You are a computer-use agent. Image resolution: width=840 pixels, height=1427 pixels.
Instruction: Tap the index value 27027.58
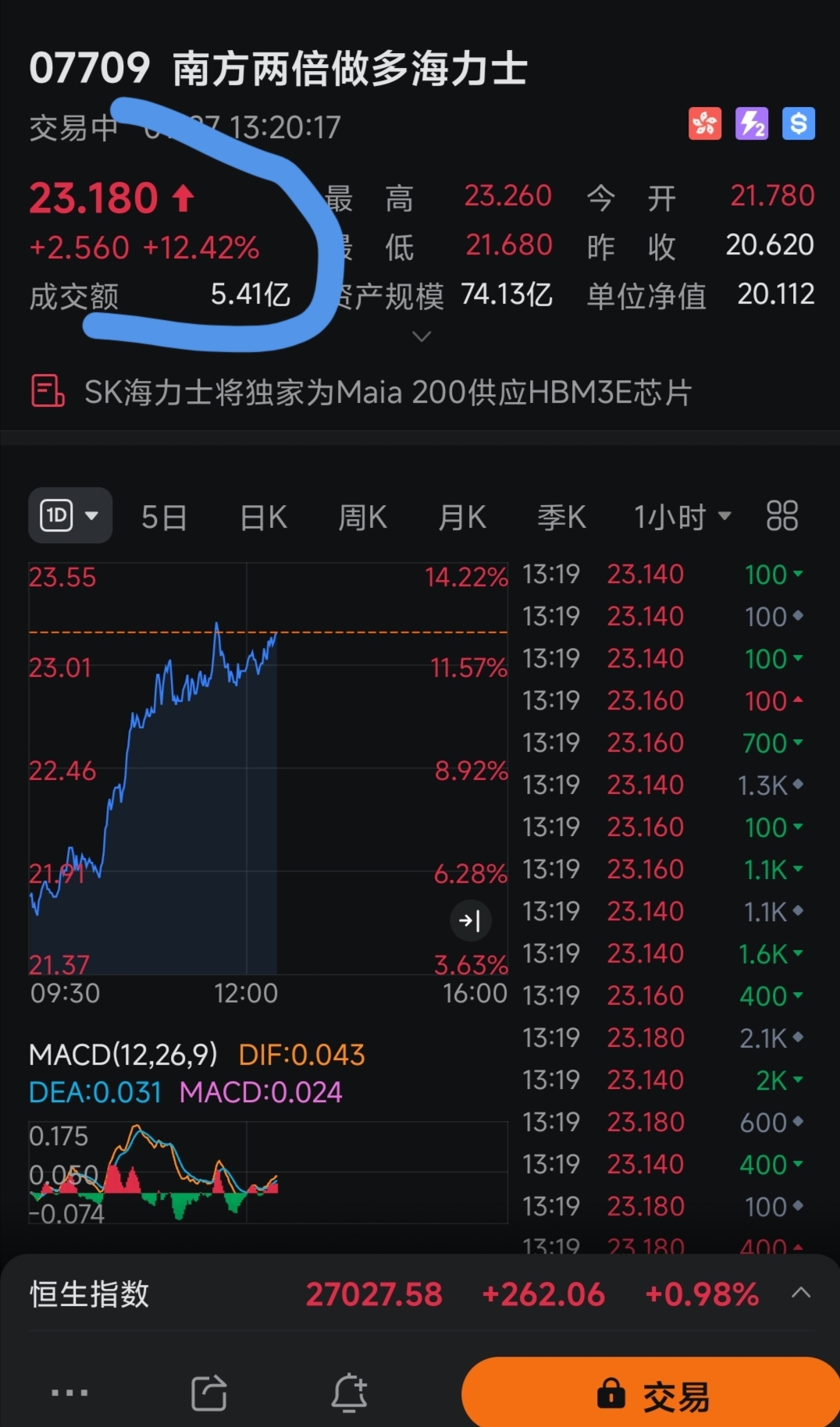374,1294
